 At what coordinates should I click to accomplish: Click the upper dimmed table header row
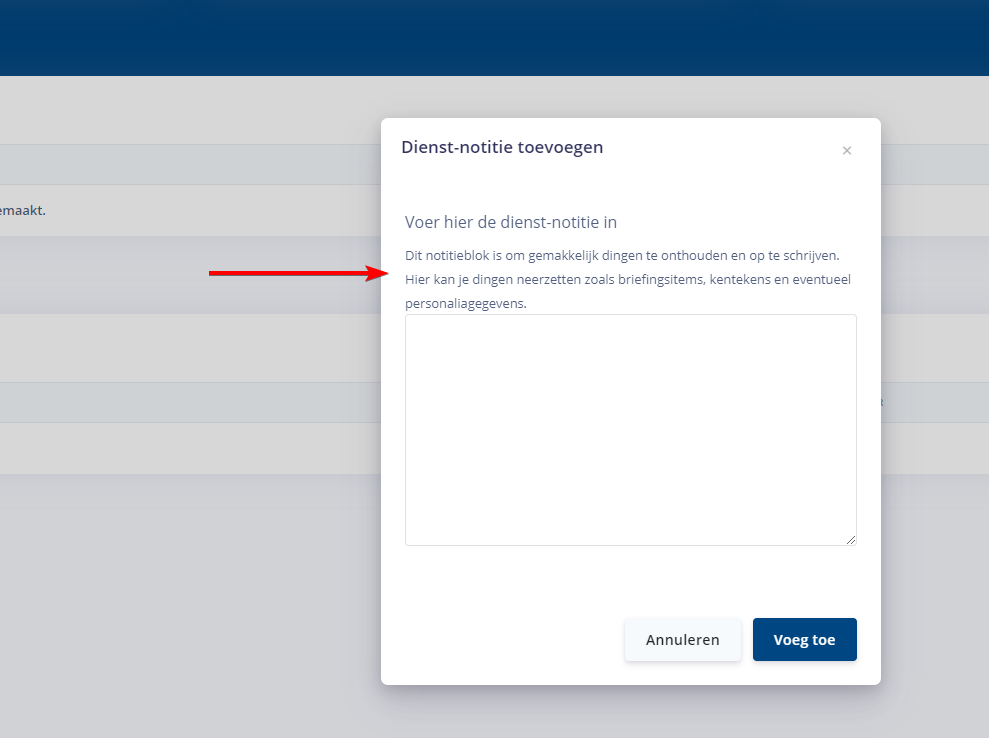[190, 164]
